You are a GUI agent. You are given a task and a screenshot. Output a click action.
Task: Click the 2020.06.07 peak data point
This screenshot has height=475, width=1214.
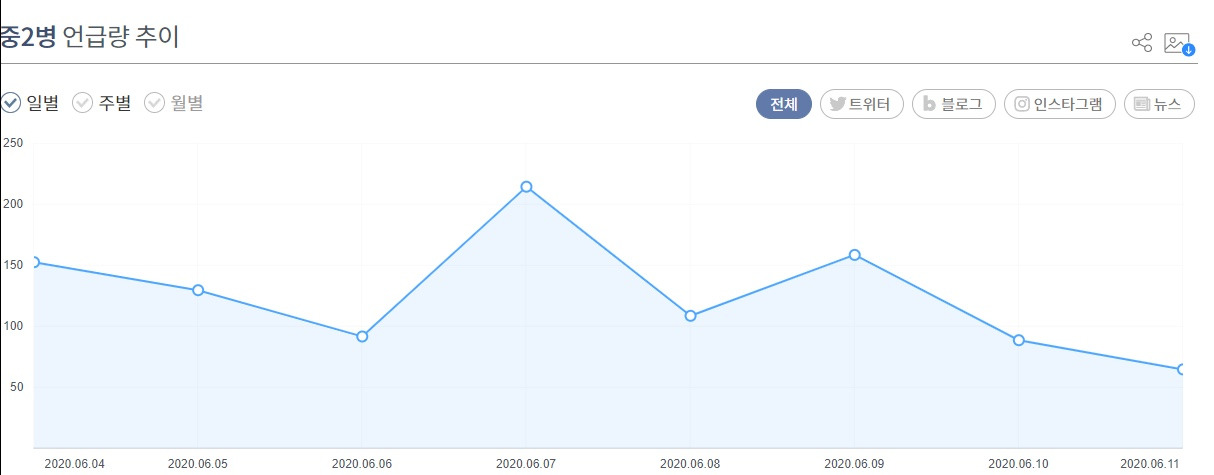(526, 187)
